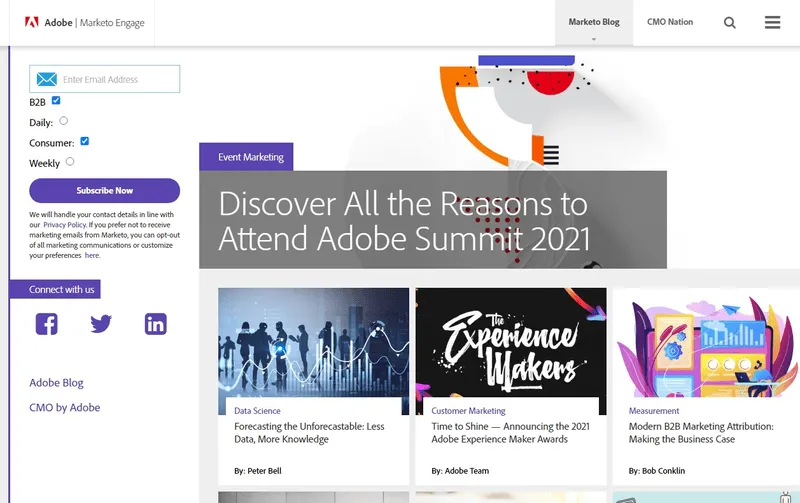
Task: Click the Event Marketing category tag
Action: pyautogui.click(x=246, y=157)
